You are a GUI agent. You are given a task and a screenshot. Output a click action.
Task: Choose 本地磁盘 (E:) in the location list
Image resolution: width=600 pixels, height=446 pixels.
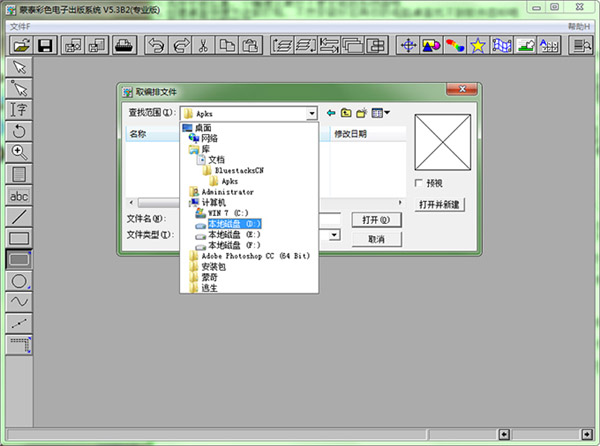(234, 235)
